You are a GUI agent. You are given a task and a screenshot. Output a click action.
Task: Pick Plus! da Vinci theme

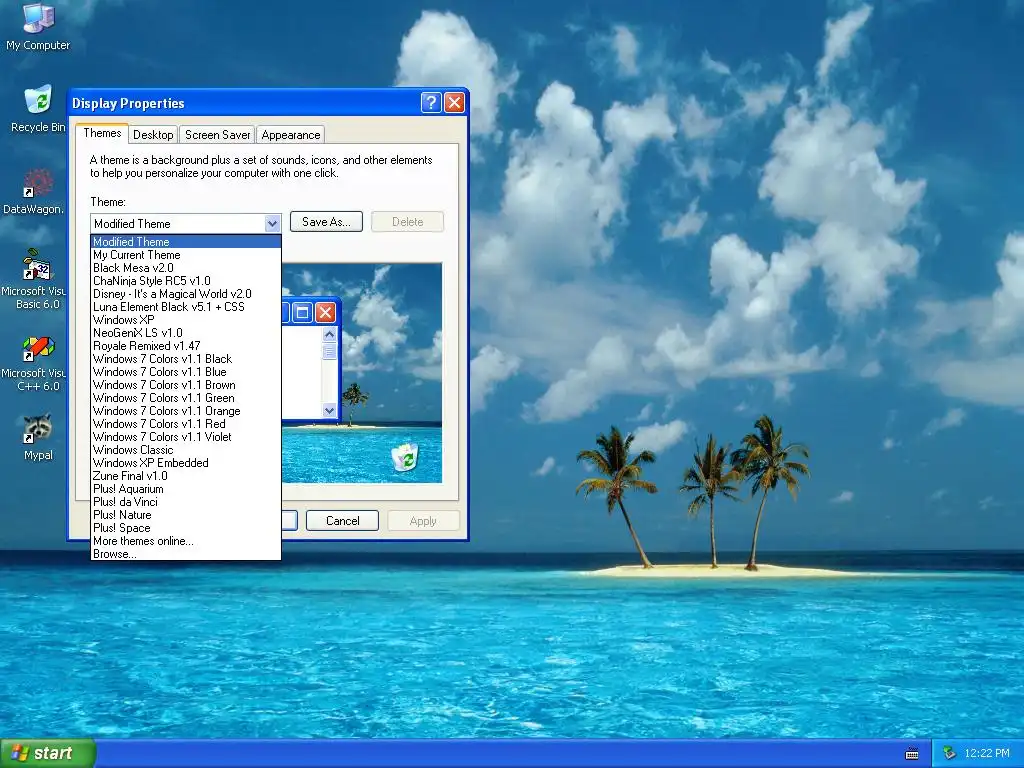click(185, 502)
